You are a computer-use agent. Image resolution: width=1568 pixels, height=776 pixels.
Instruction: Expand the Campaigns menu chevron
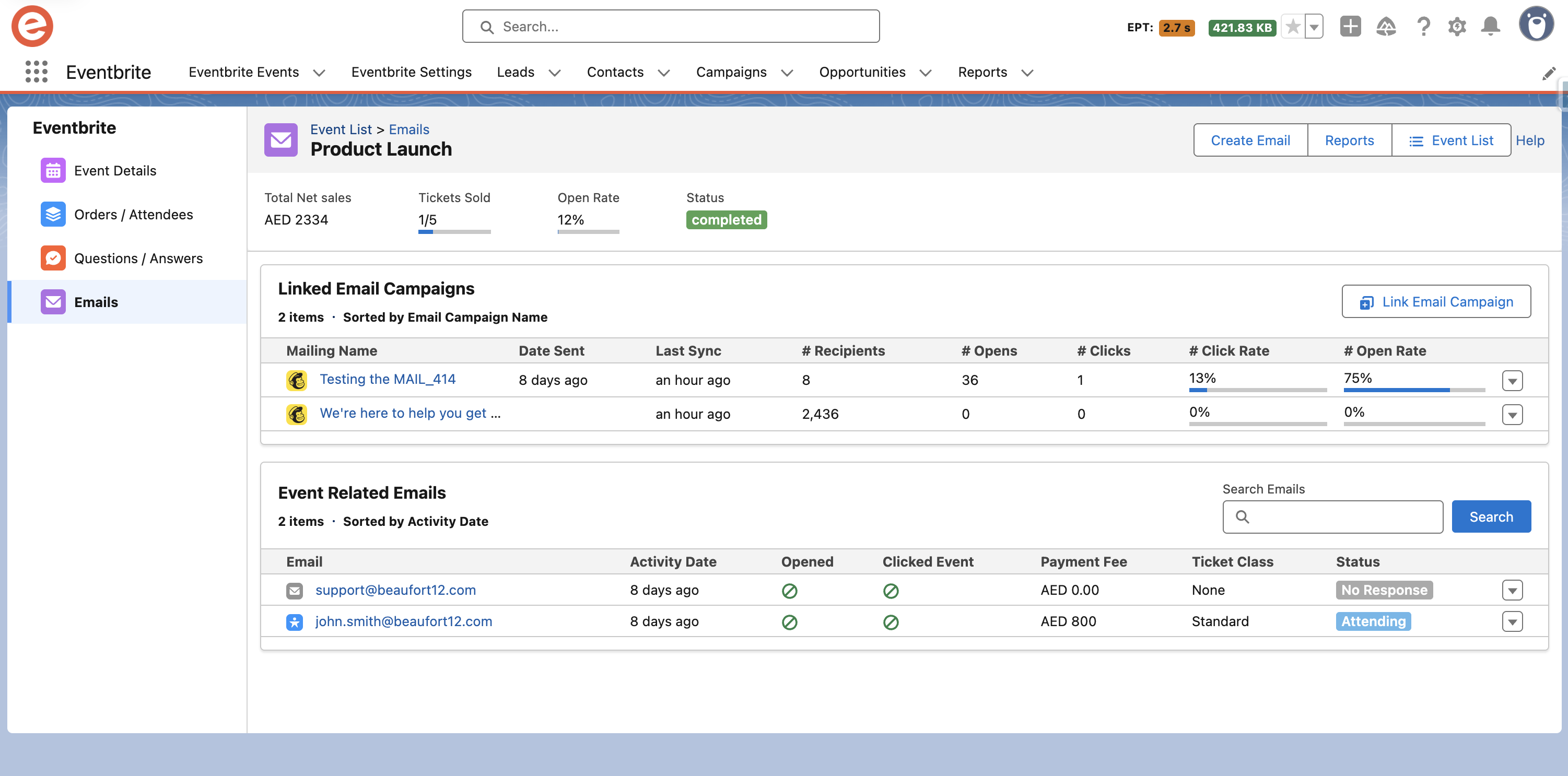click(x=787, y=73)
